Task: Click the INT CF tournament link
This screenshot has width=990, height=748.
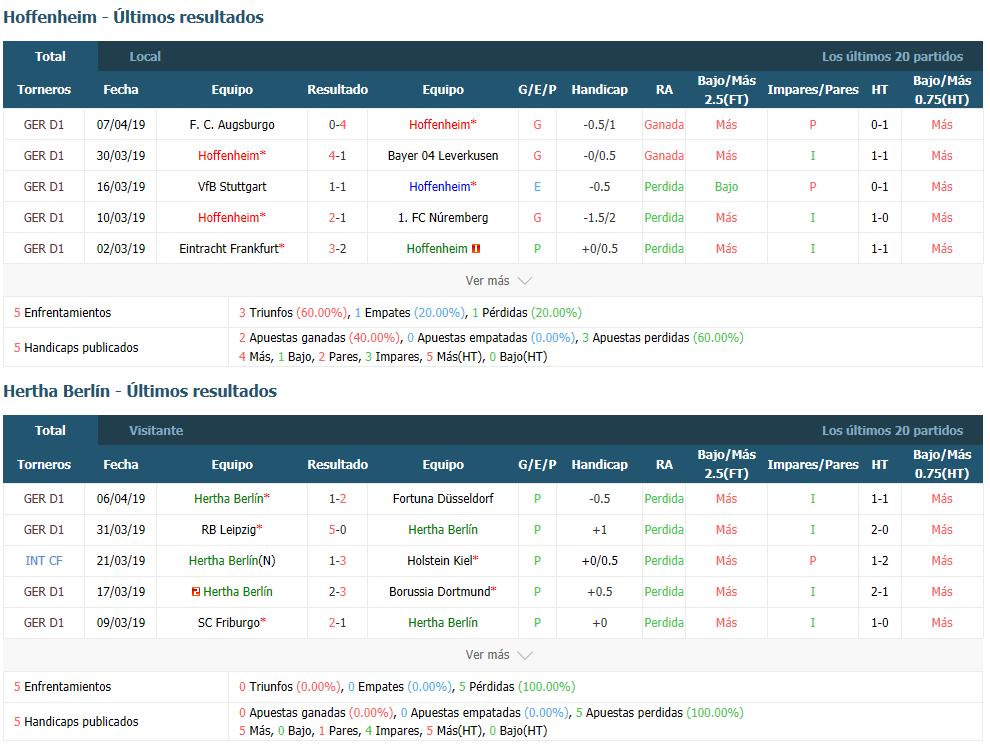Action: (44, 561)
